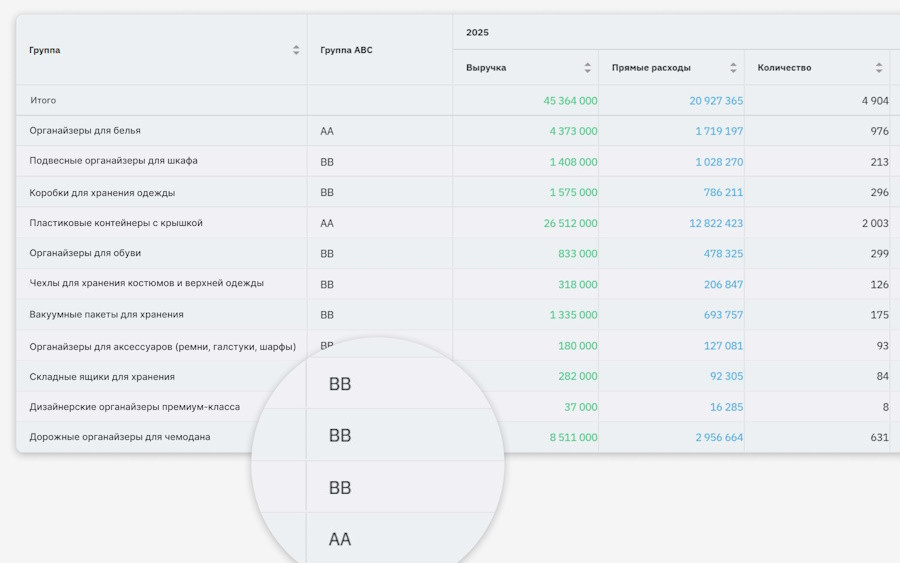Click Вакуумные пакеты для хранения row
Viewport: 900px width, 563px height.
tap(106, 314)
